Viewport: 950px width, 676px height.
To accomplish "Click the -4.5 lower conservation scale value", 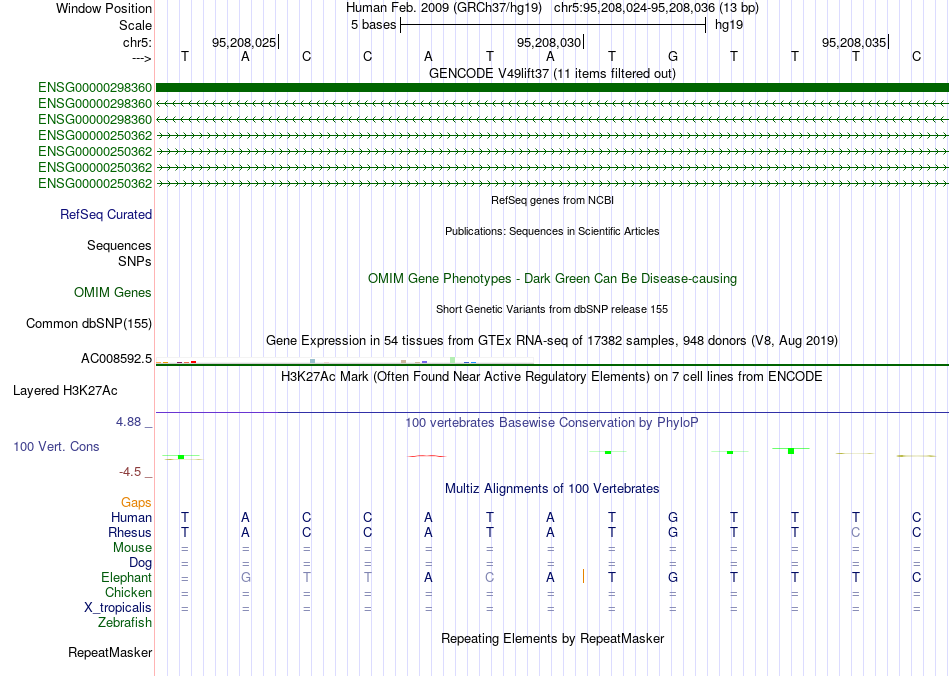I will (130, 471).
